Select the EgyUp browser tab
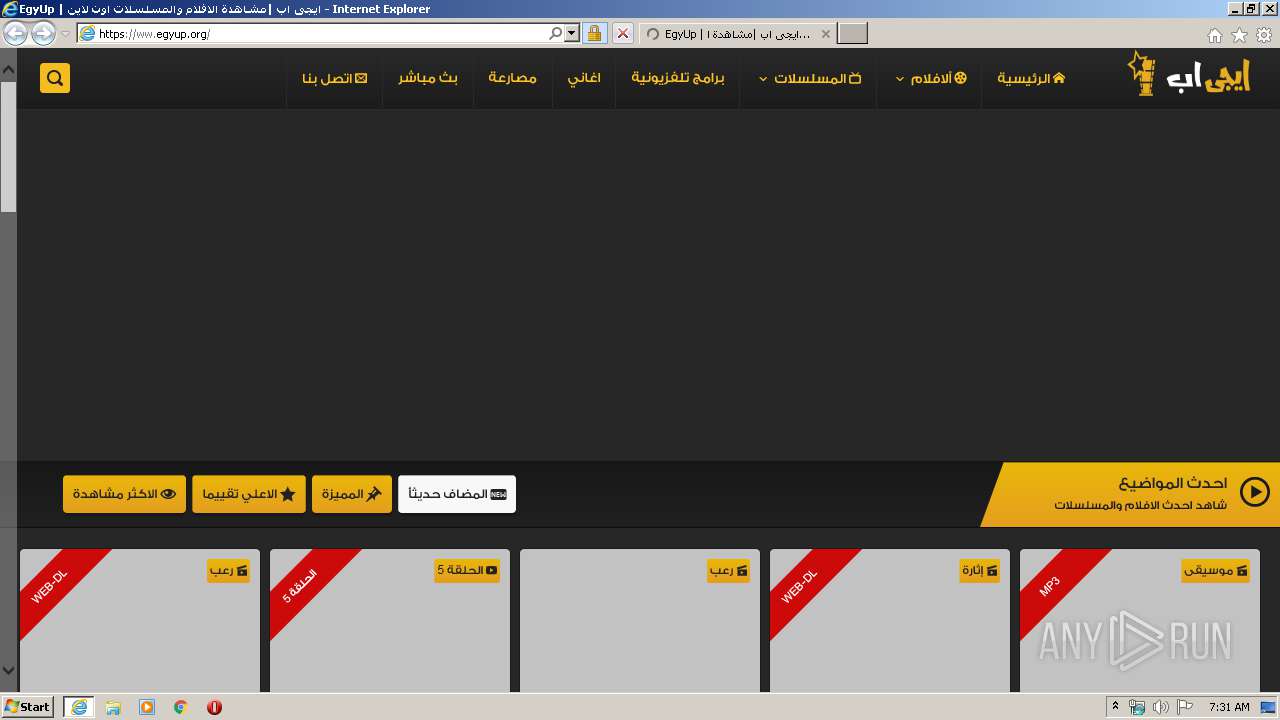The height and width of the screenshot is (720, 1280). [736, 34]
